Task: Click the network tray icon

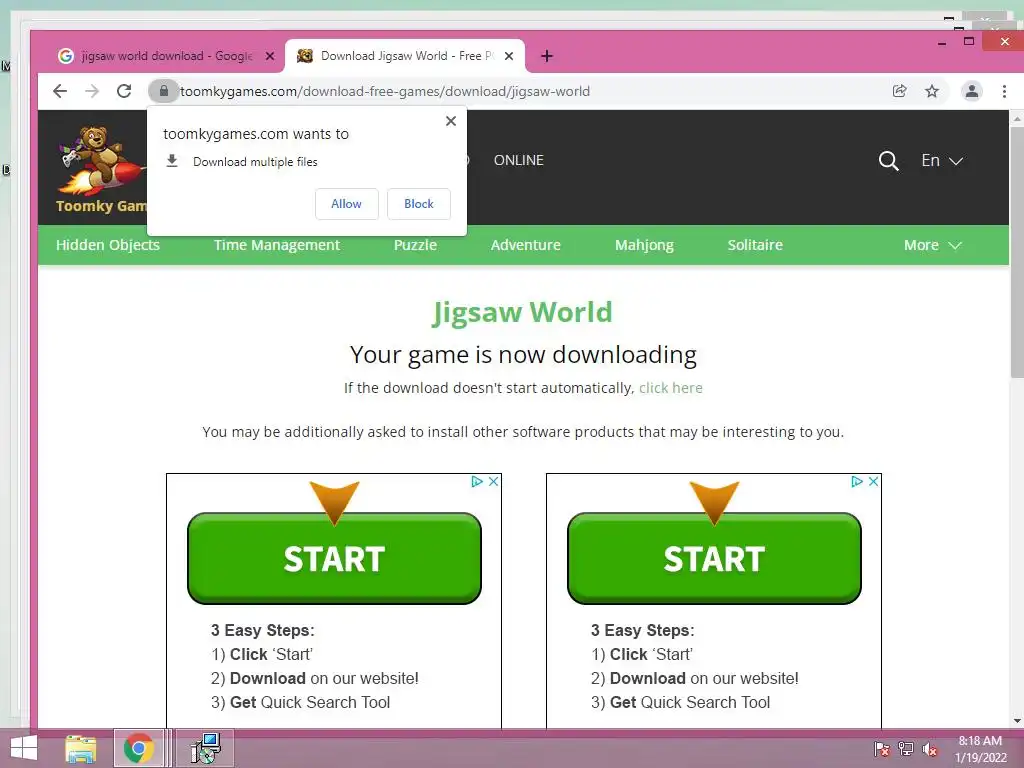Action: pyautogui.click(x=906, y=749)
